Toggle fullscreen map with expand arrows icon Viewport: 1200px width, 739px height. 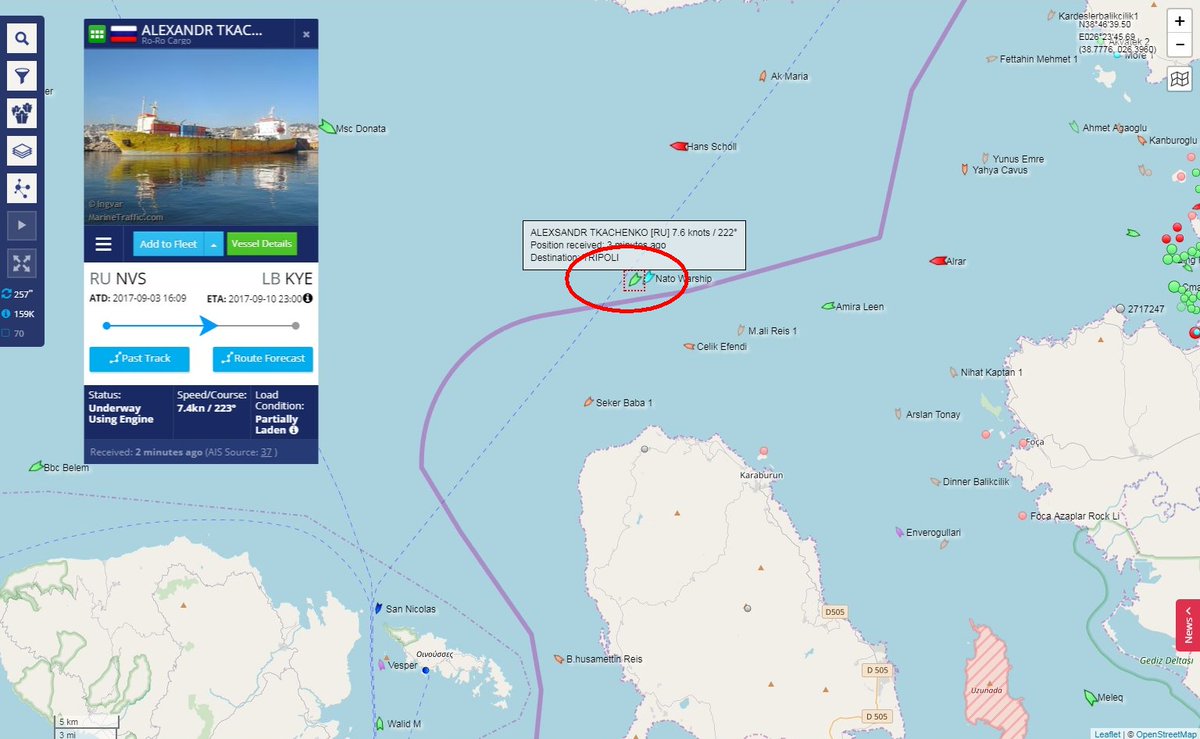(x=22, y=263)
